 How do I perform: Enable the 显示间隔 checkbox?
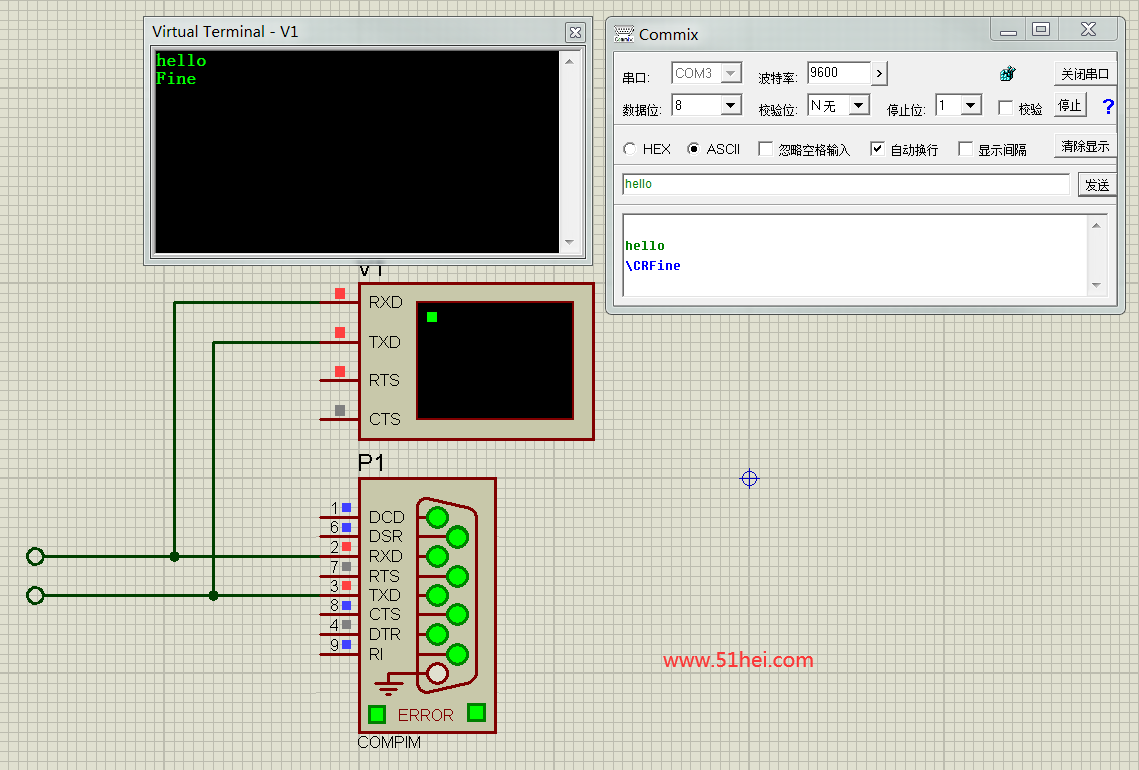[965, 149]
